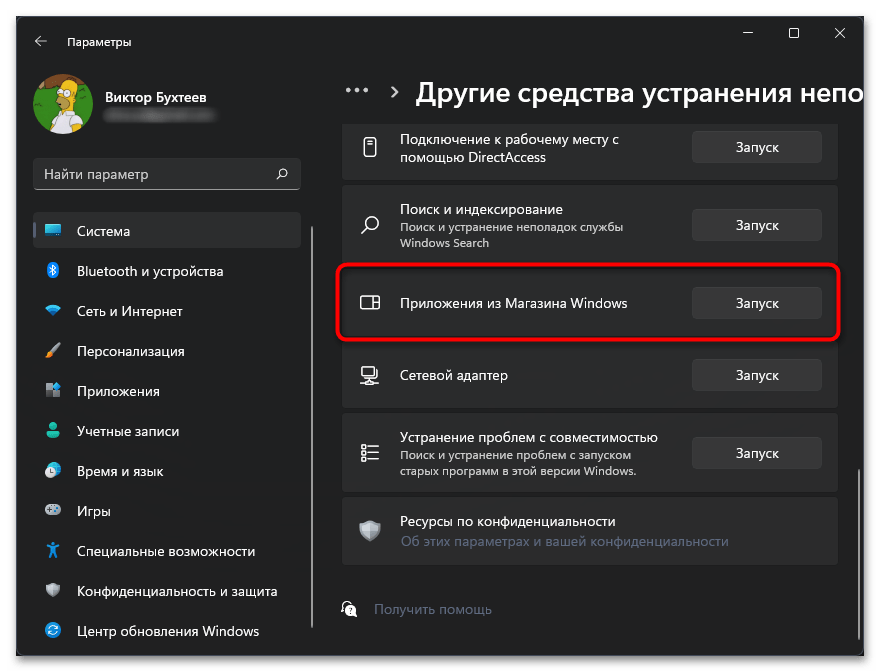Click the sidebar vertical scrollbar

pos(311,427)
